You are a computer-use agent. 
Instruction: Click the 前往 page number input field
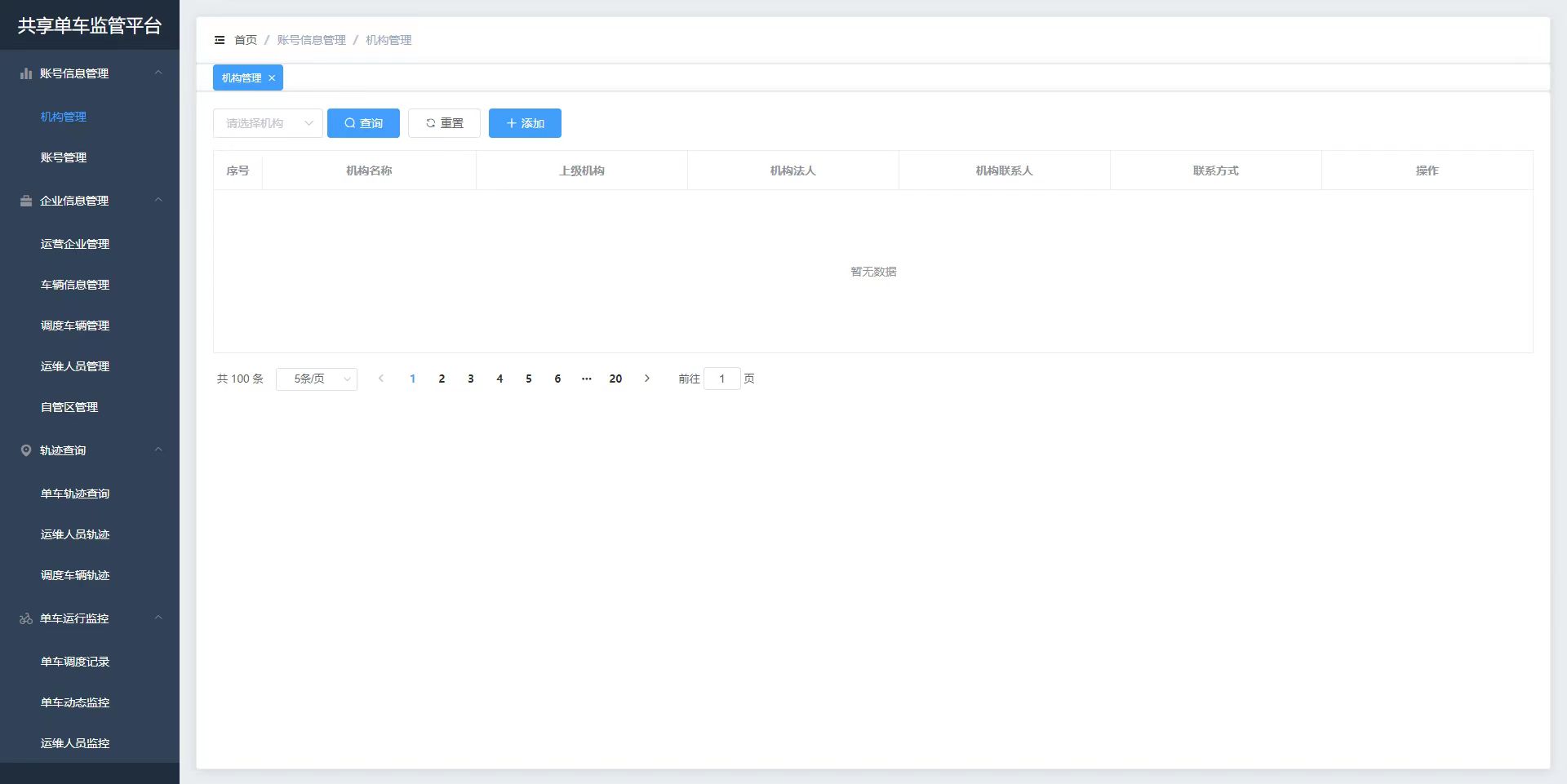722,379
